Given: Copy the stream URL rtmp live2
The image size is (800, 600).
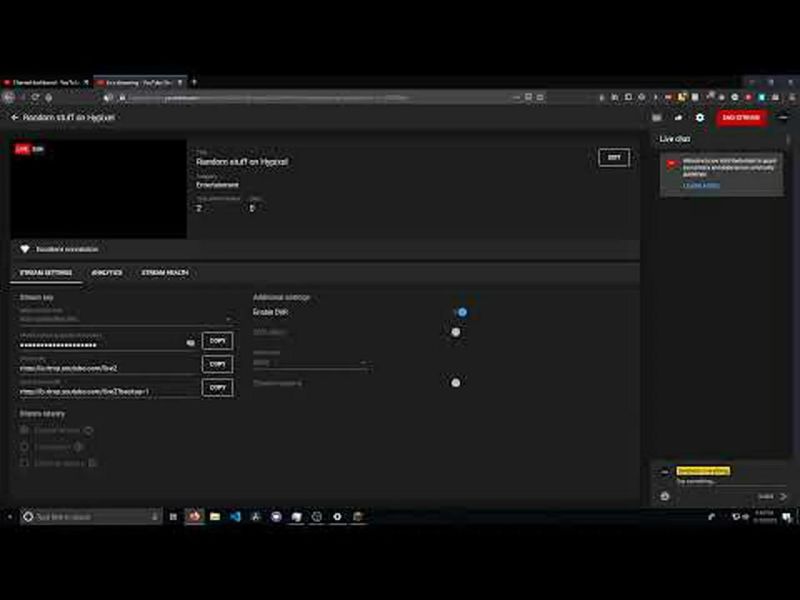Looking at the screenshot, I should [217, 364].
